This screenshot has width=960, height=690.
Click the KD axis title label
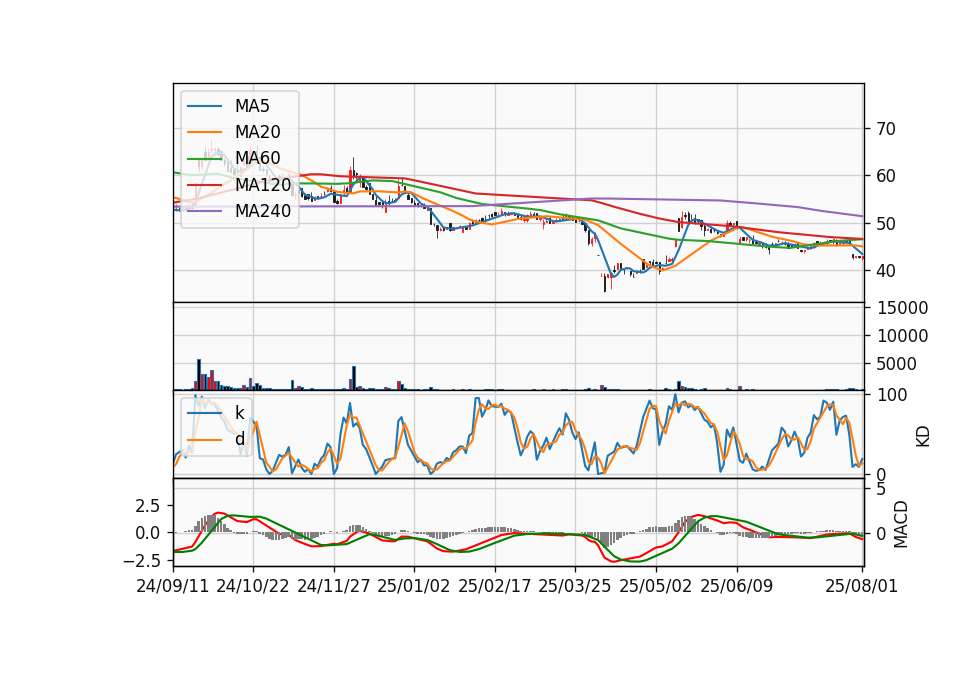coord(923,437)
